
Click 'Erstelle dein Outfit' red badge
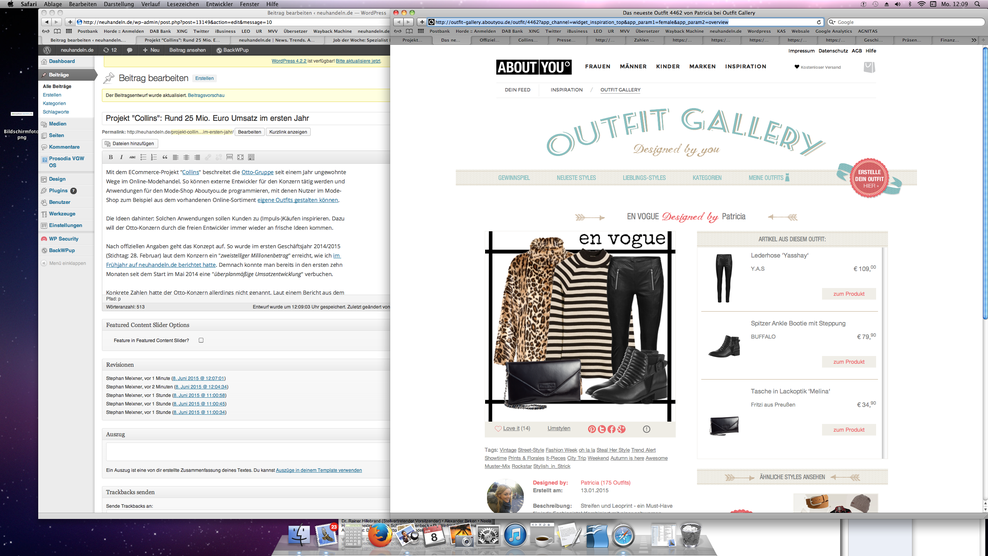869,178
